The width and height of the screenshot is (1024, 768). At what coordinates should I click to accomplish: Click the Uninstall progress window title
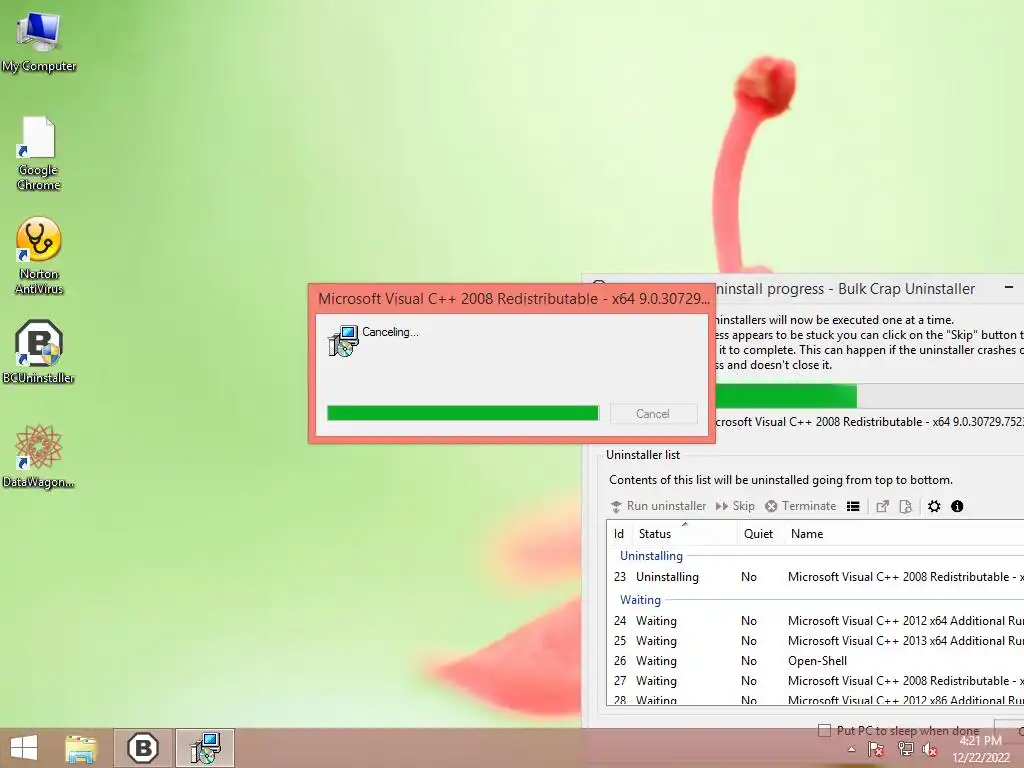click(844, 289)
